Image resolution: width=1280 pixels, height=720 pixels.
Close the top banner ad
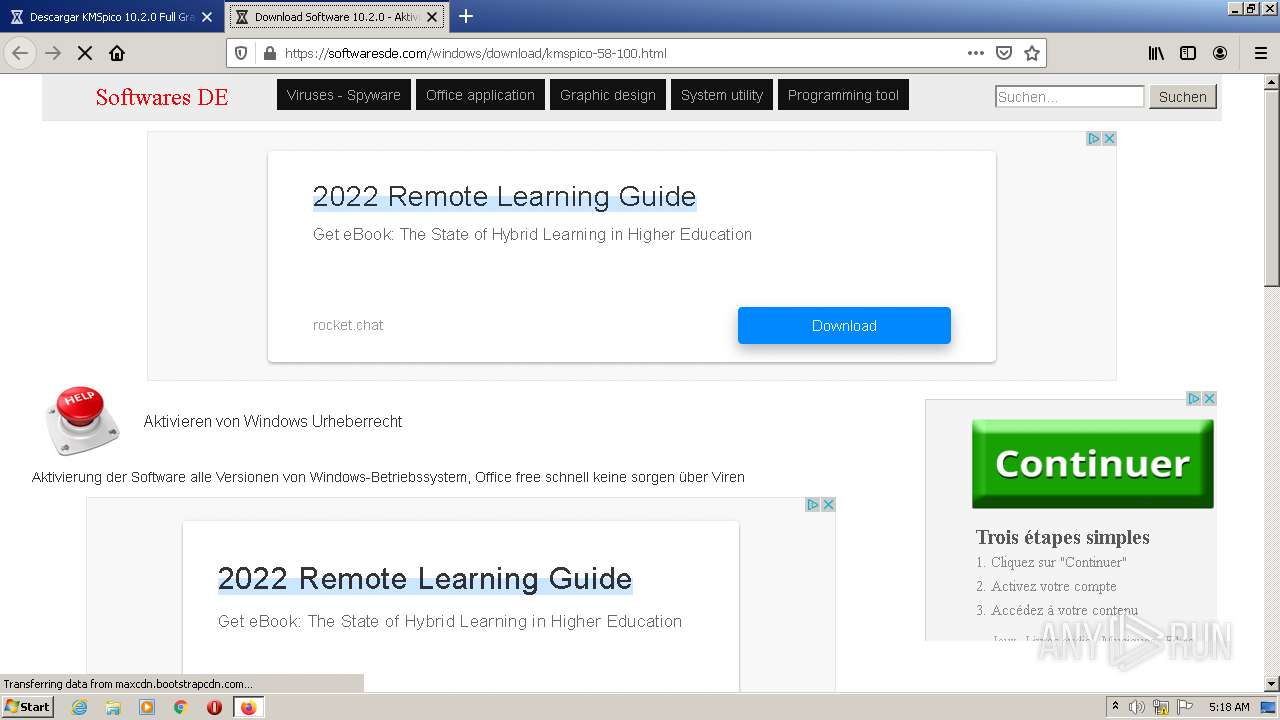click(1109, 139)
